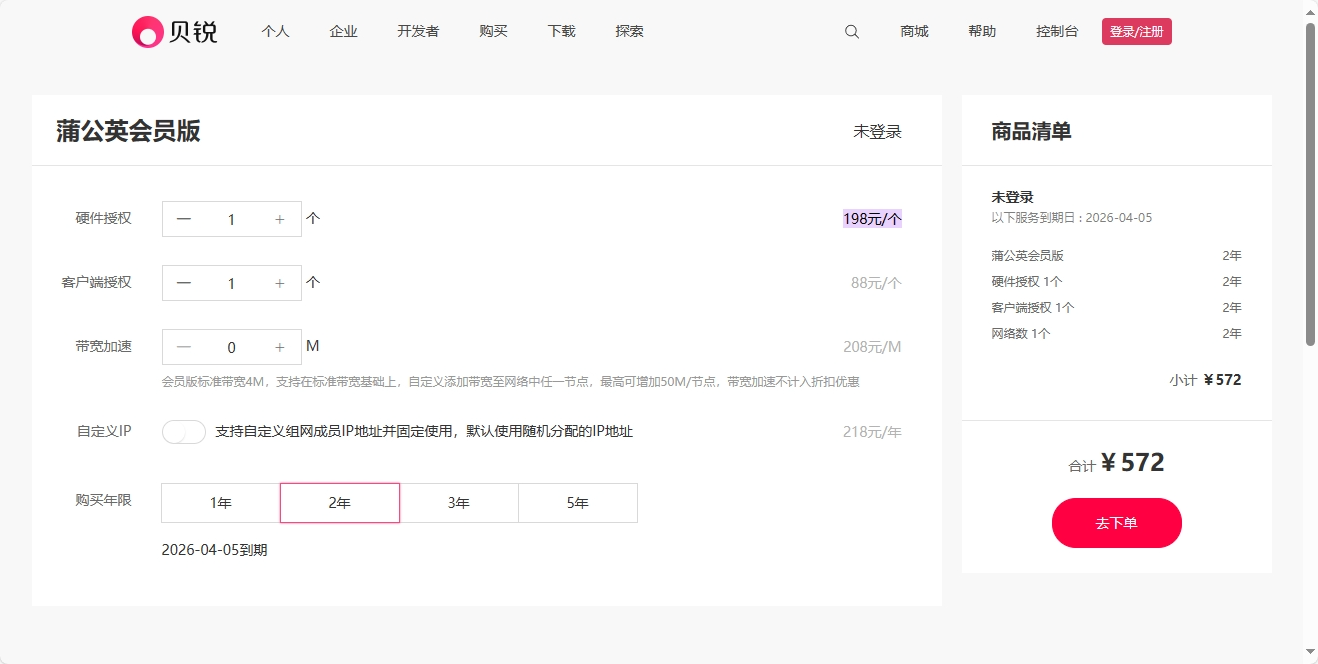The height and width of the screenshot is (664, 1318).
Task: Open the 帮助 link
Action: [982, 32]
